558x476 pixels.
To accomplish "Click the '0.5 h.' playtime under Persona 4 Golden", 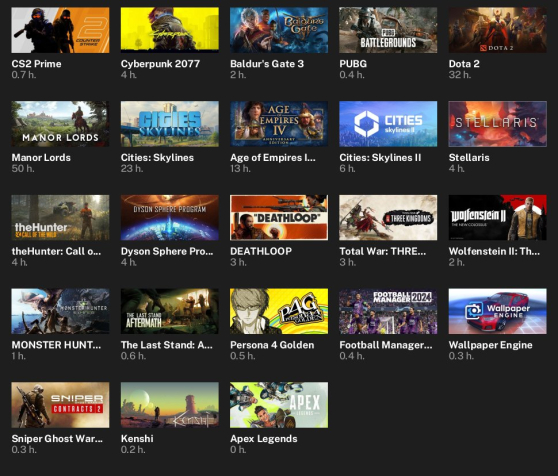I will [x=243, y=356].
